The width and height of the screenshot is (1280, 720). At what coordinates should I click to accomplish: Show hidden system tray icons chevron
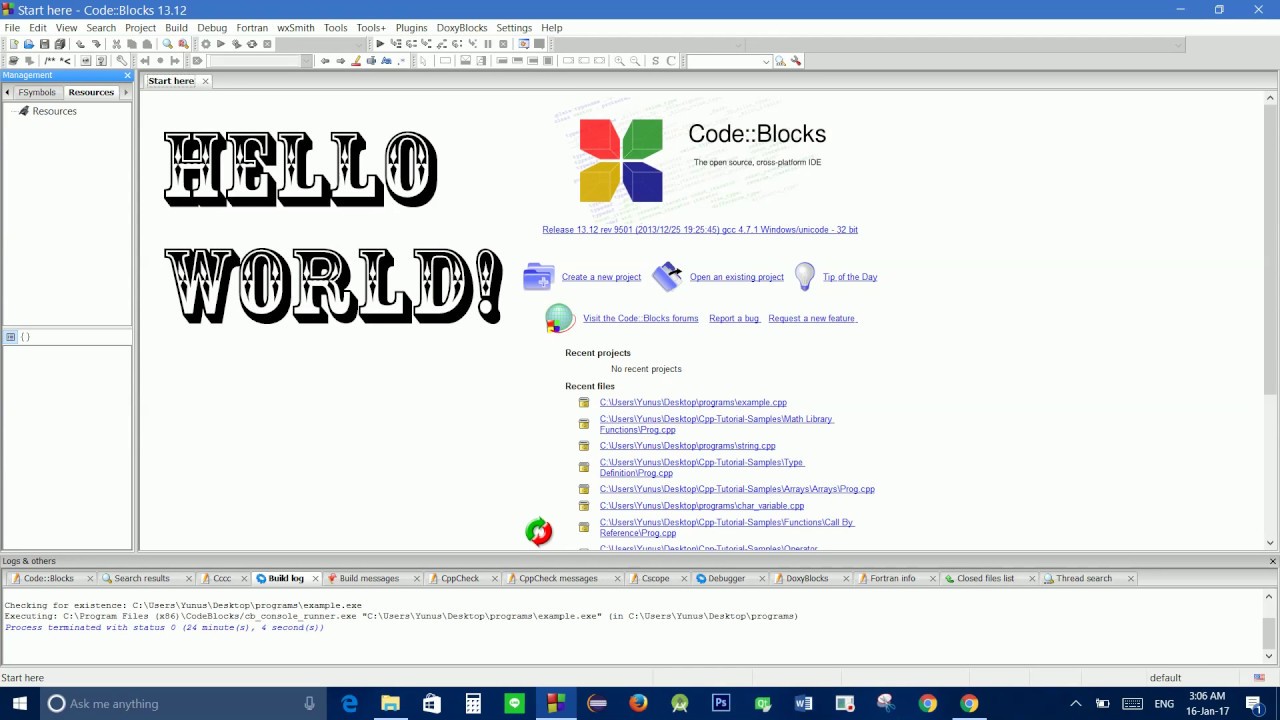click(x=1075, y=703)
